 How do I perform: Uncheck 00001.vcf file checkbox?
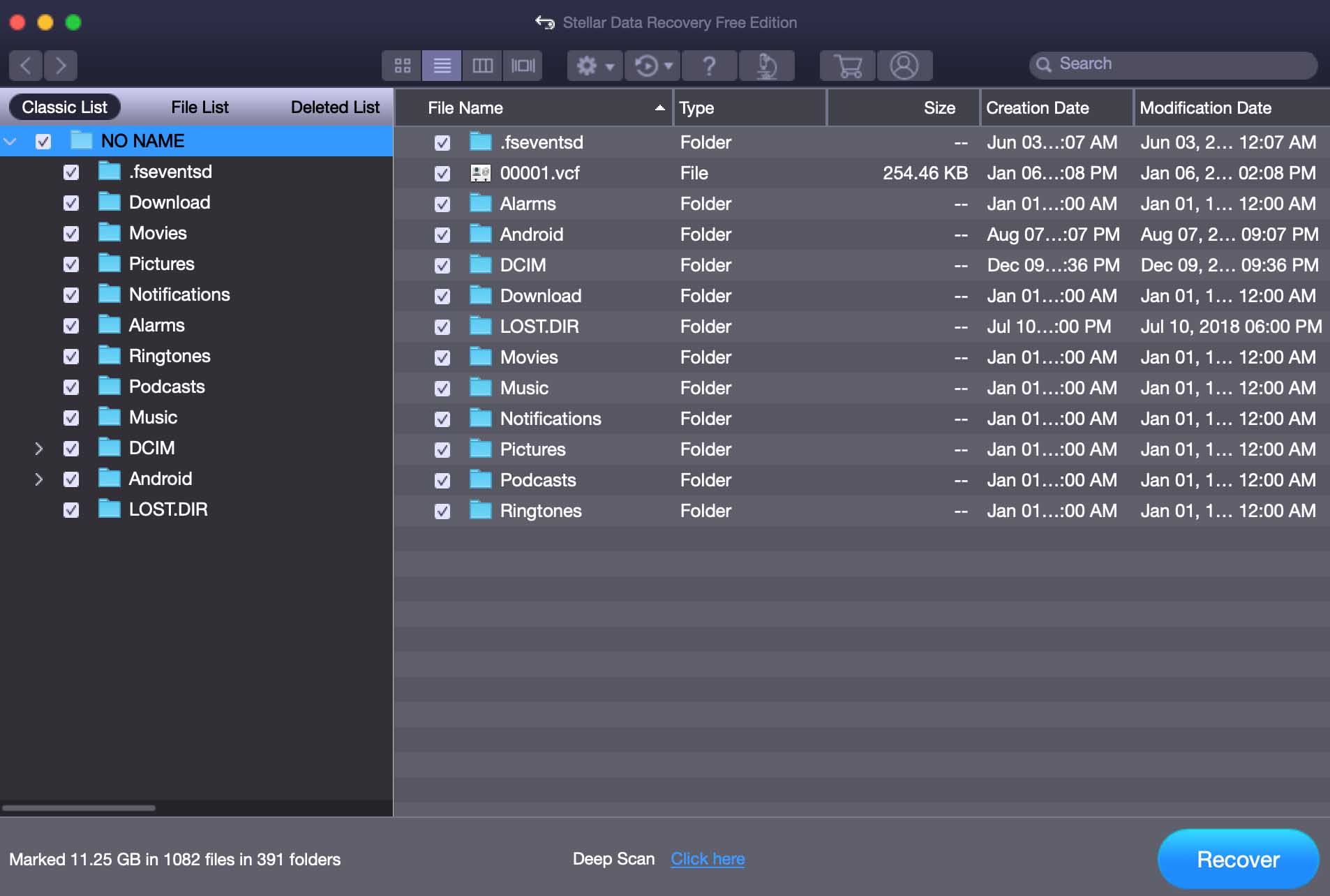(442, 174)
